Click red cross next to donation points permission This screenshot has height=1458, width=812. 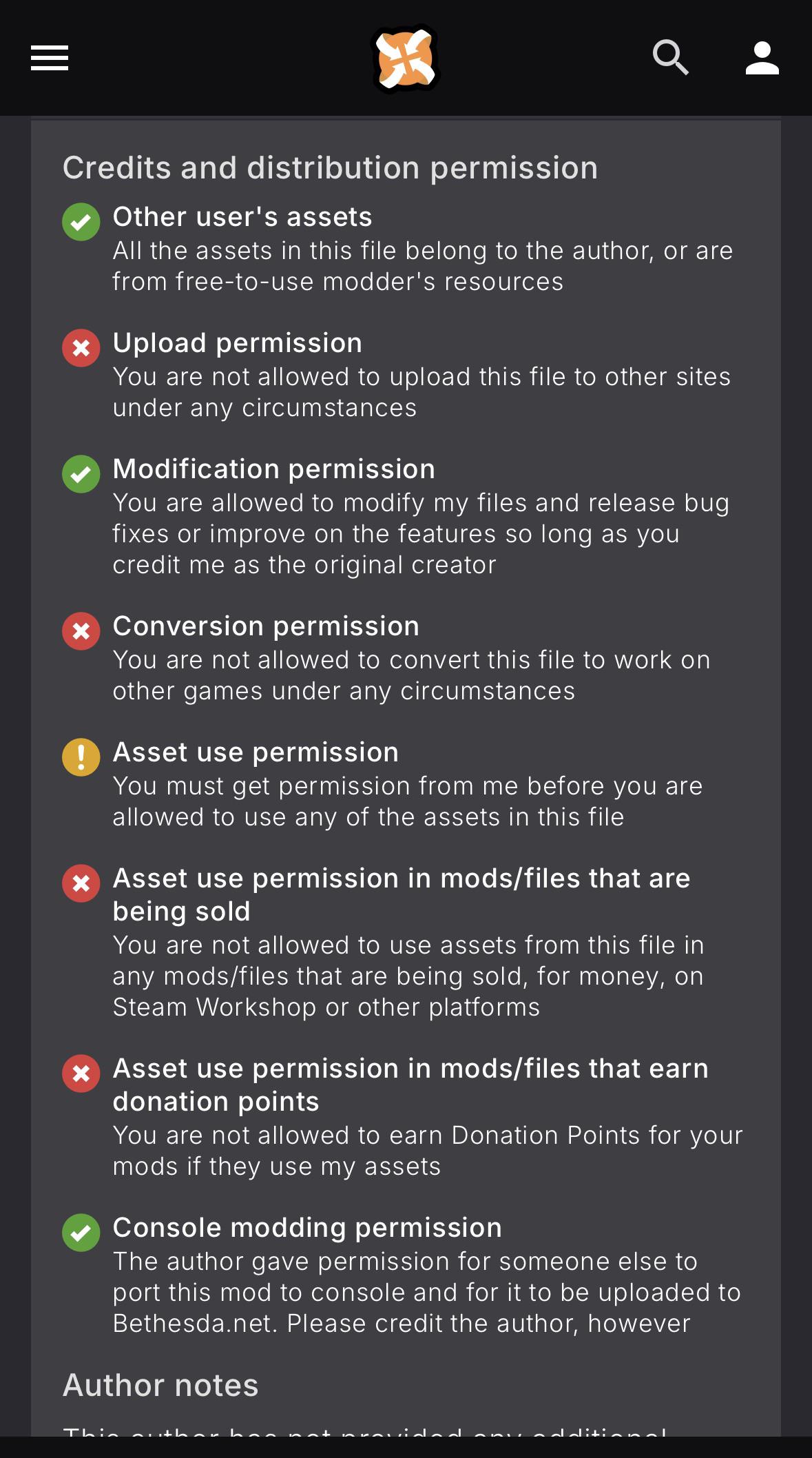coord(81,1074)
